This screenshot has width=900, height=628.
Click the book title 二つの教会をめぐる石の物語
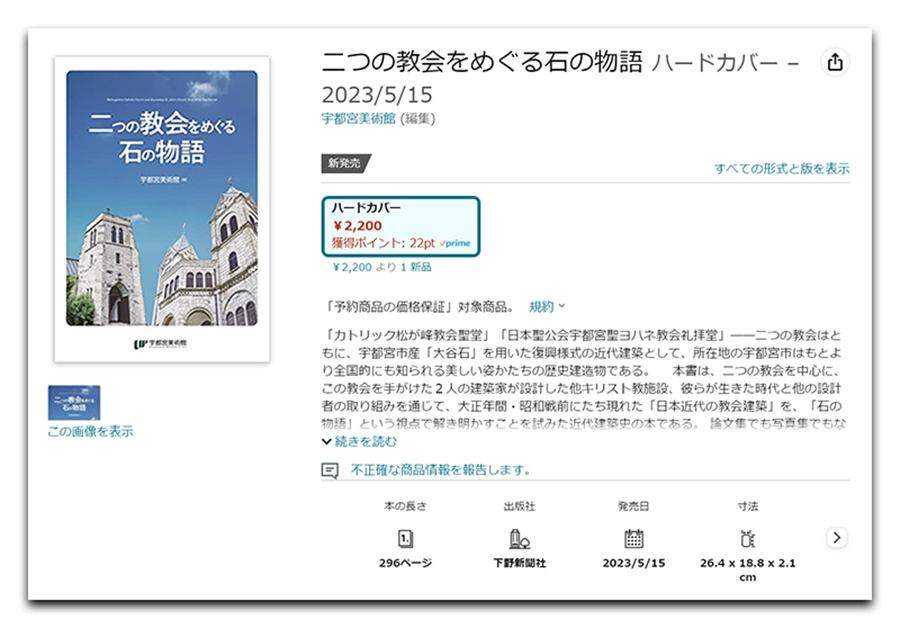tap(482, 61)
